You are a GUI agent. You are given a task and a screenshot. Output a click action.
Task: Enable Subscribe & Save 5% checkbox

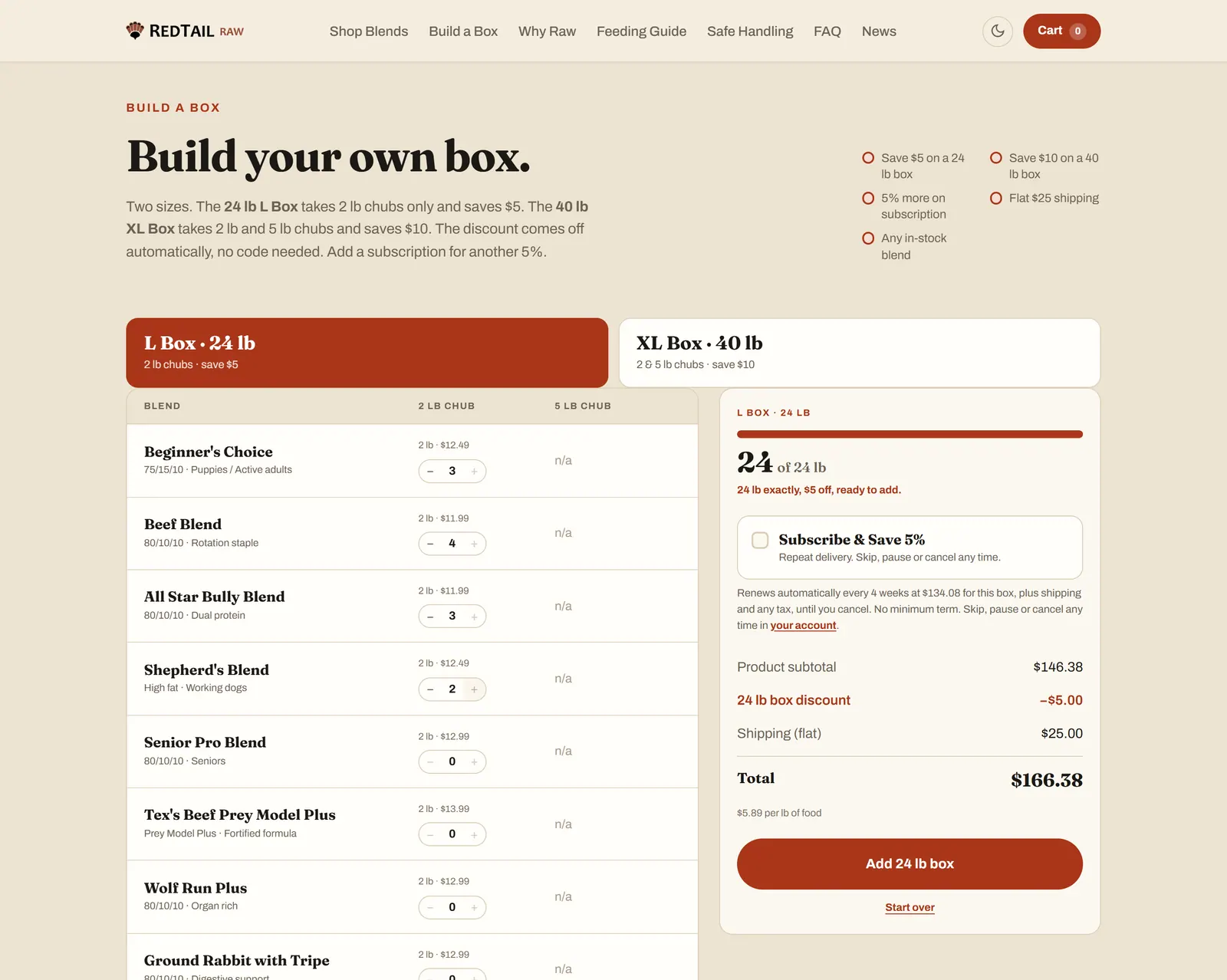click(760, 540)
